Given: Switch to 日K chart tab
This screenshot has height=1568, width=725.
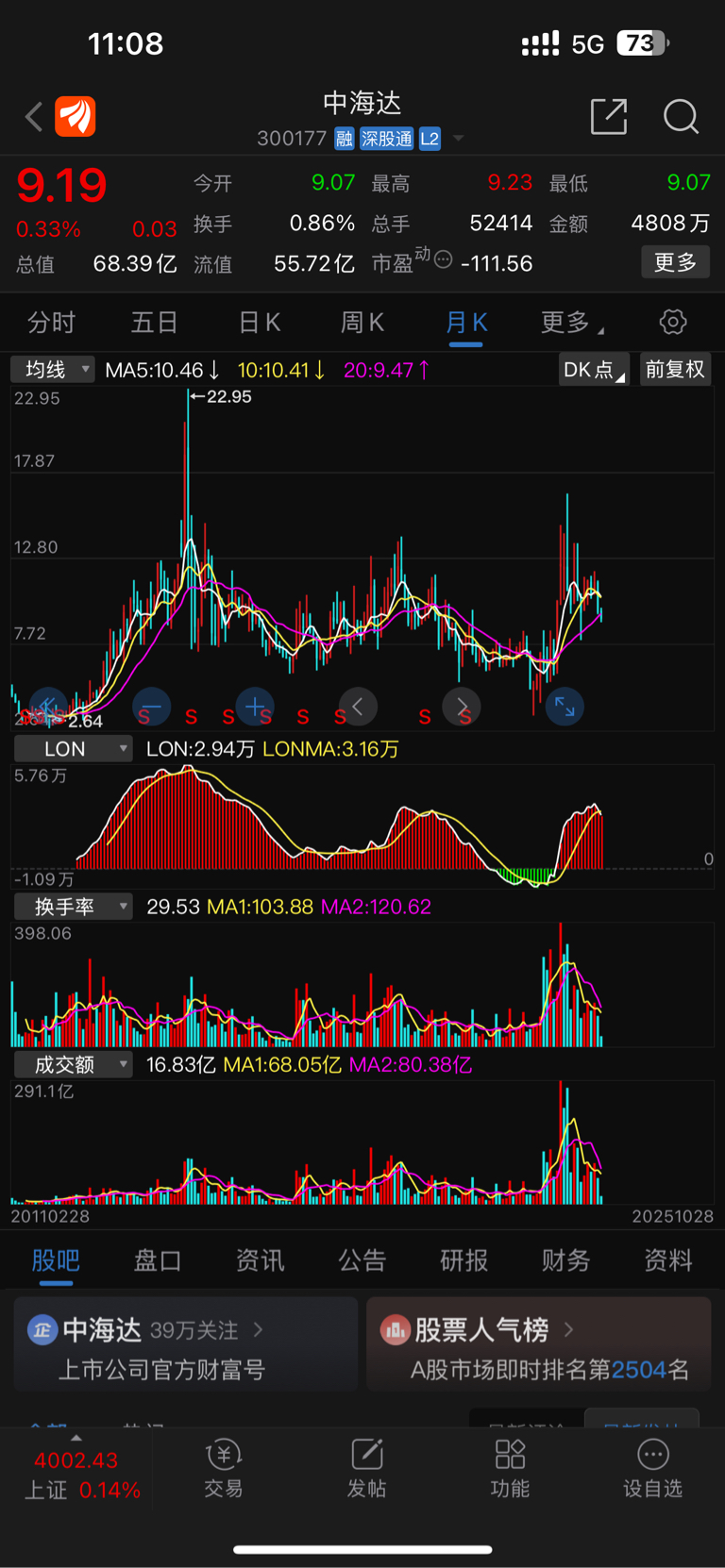Looking at the screenshot, I should click(259, 323).
